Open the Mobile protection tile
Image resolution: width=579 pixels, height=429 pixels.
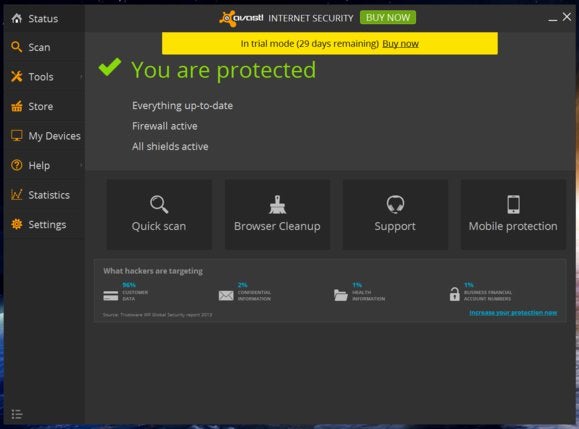(x=513, y=214)
